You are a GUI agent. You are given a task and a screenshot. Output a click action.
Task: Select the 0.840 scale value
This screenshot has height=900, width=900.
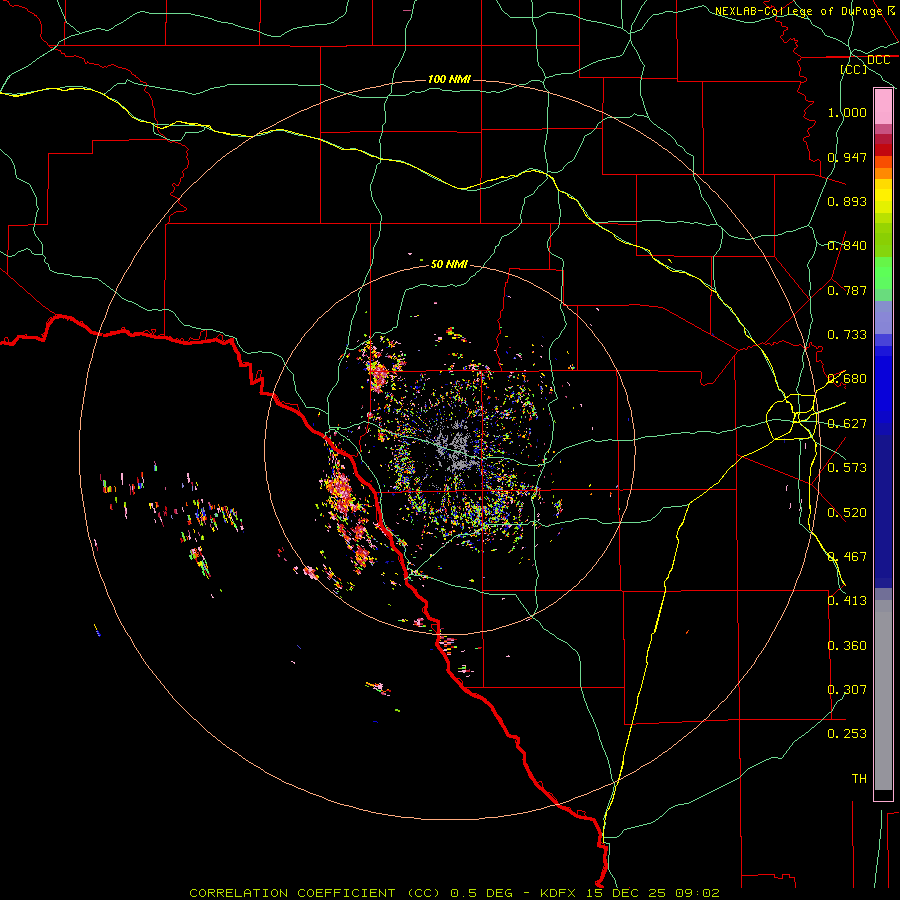pyautogui.click(x=847, y=246)
